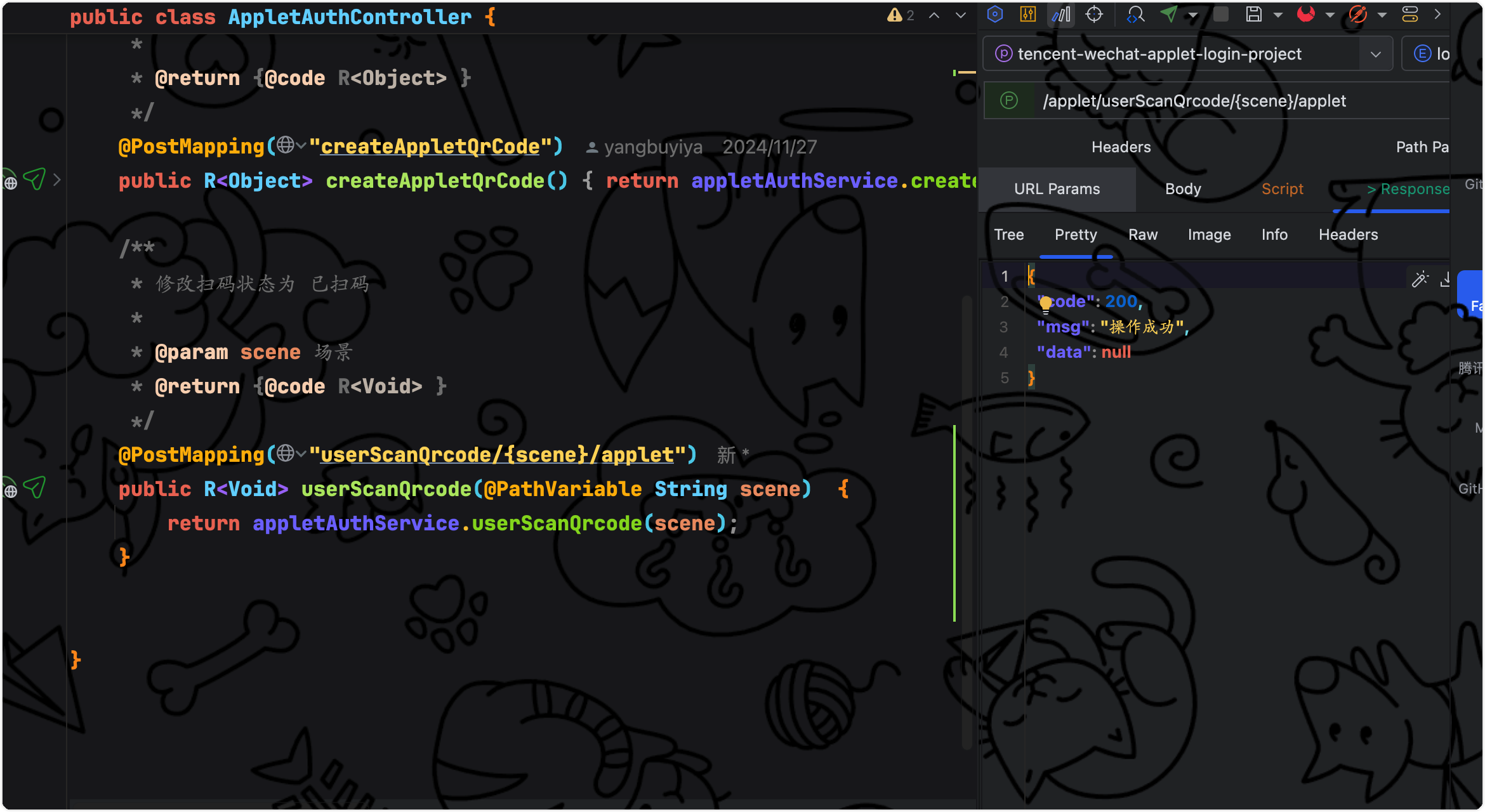Open dropdown arrow beside send request icon
The height and width of the screenshot is (812, 1485).
click(x=1193, y=15)
